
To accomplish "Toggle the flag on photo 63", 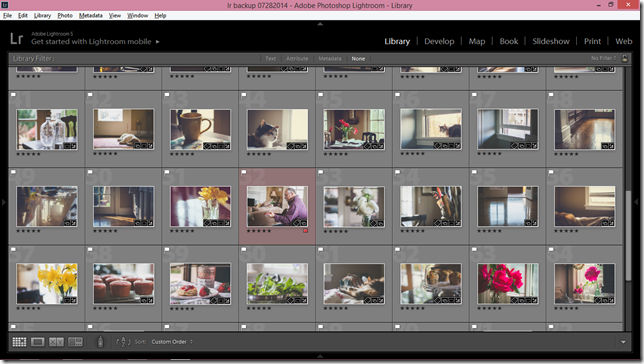I will [474, 249].
